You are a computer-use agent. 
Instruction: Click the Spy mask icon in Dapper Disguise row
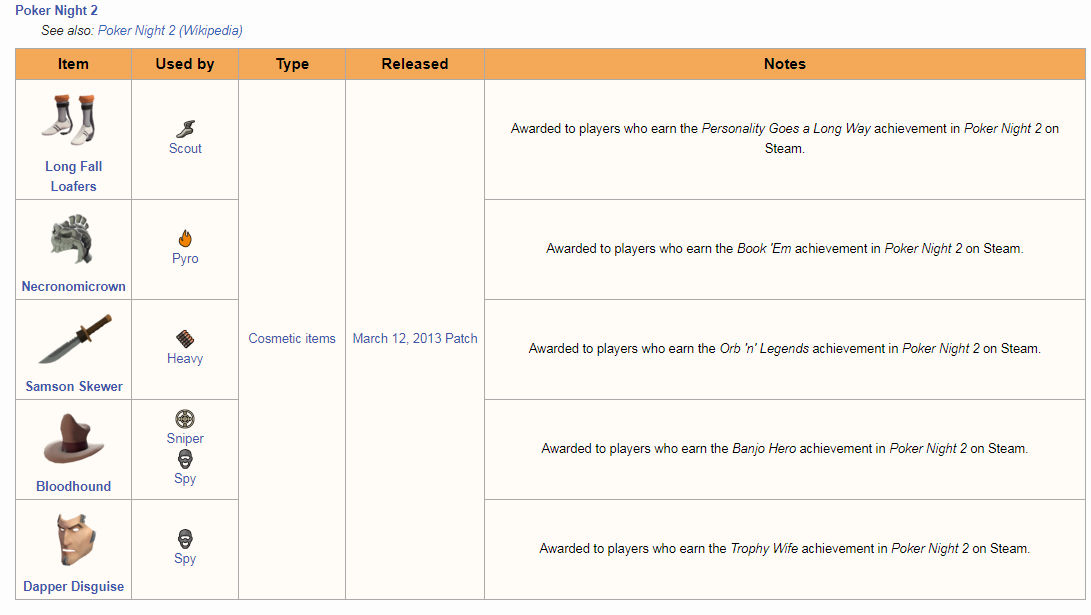(185, 538)
